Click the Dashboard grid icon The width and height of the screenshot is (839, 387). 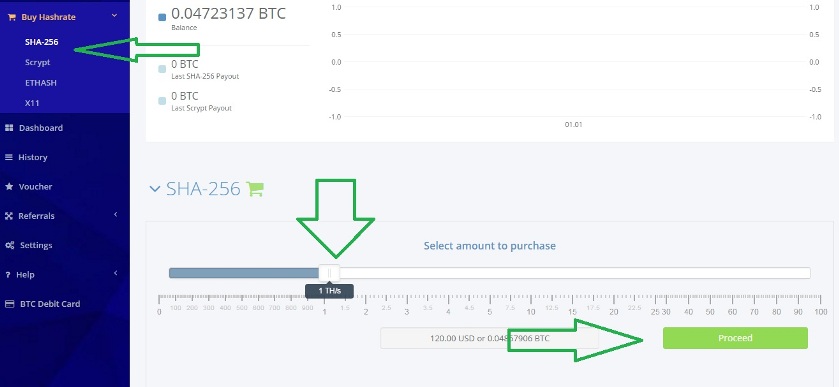(9, 128)
